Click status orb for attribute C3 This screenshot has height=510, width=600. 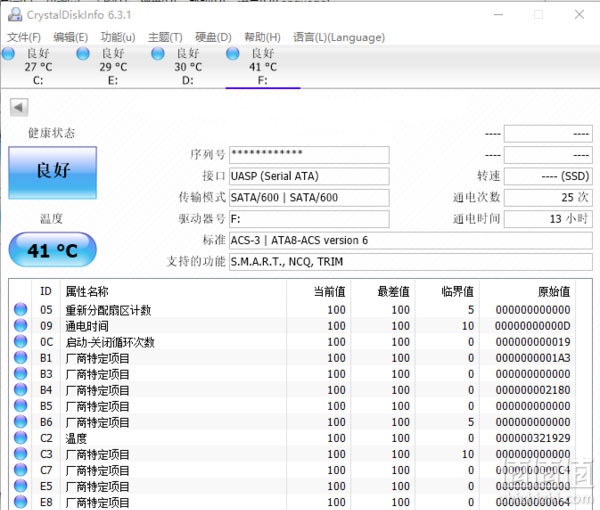coord(20,454)
